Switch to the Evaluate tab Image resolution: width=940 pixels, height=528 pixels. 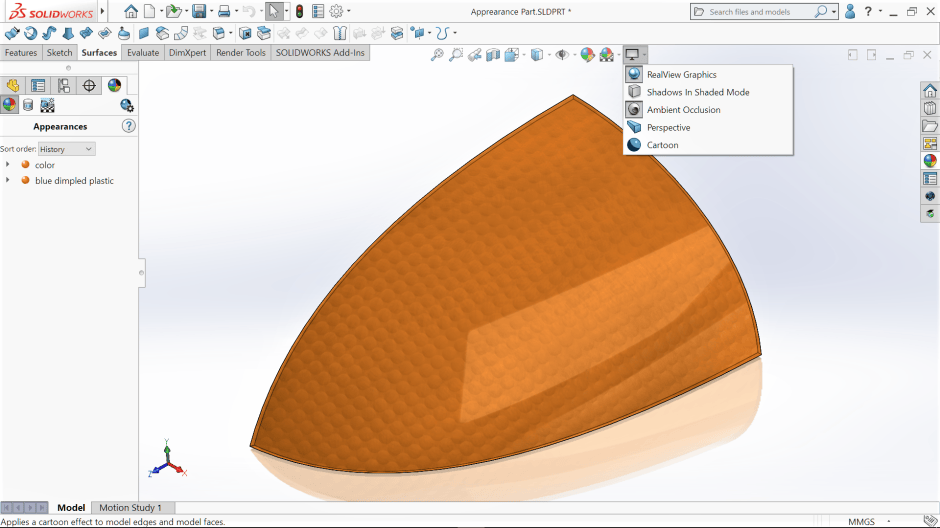(x=143, y=53)
